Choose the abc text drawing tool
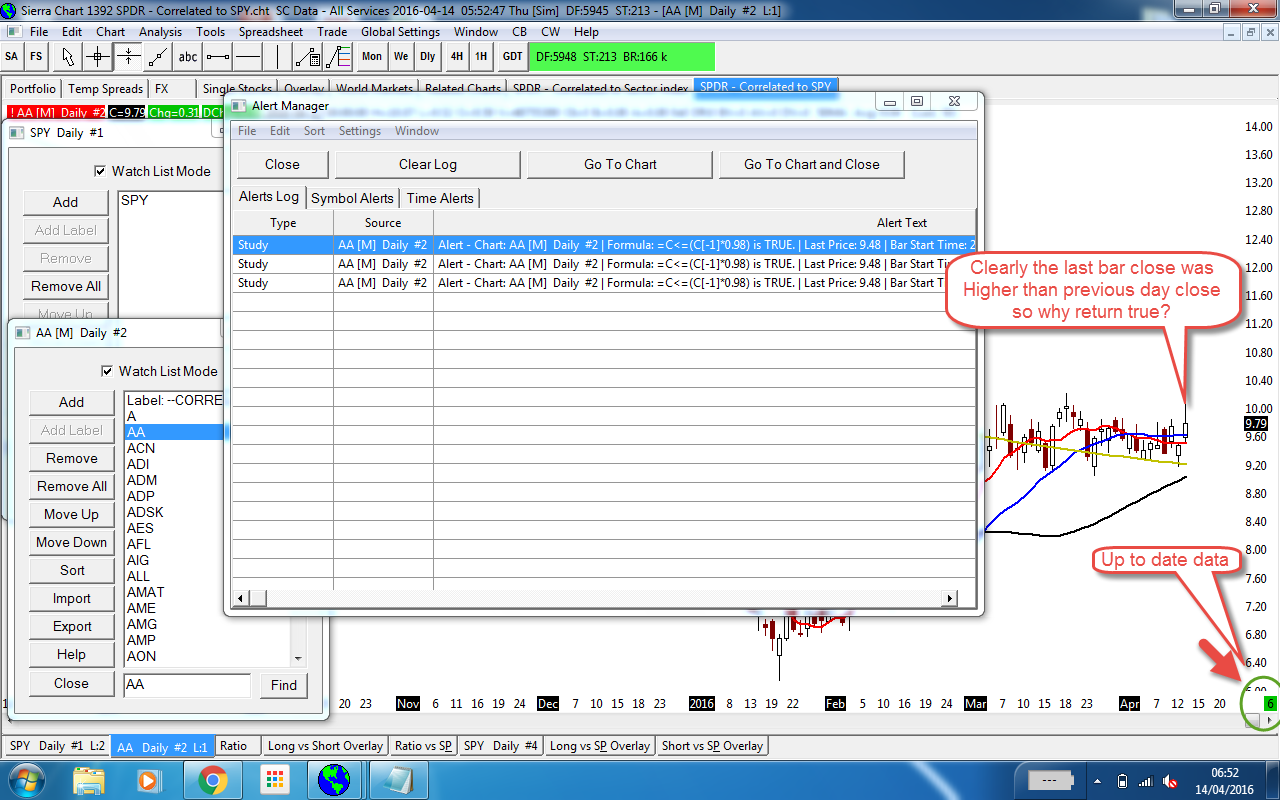1280x800 pixels. click(x=188, y=56)
